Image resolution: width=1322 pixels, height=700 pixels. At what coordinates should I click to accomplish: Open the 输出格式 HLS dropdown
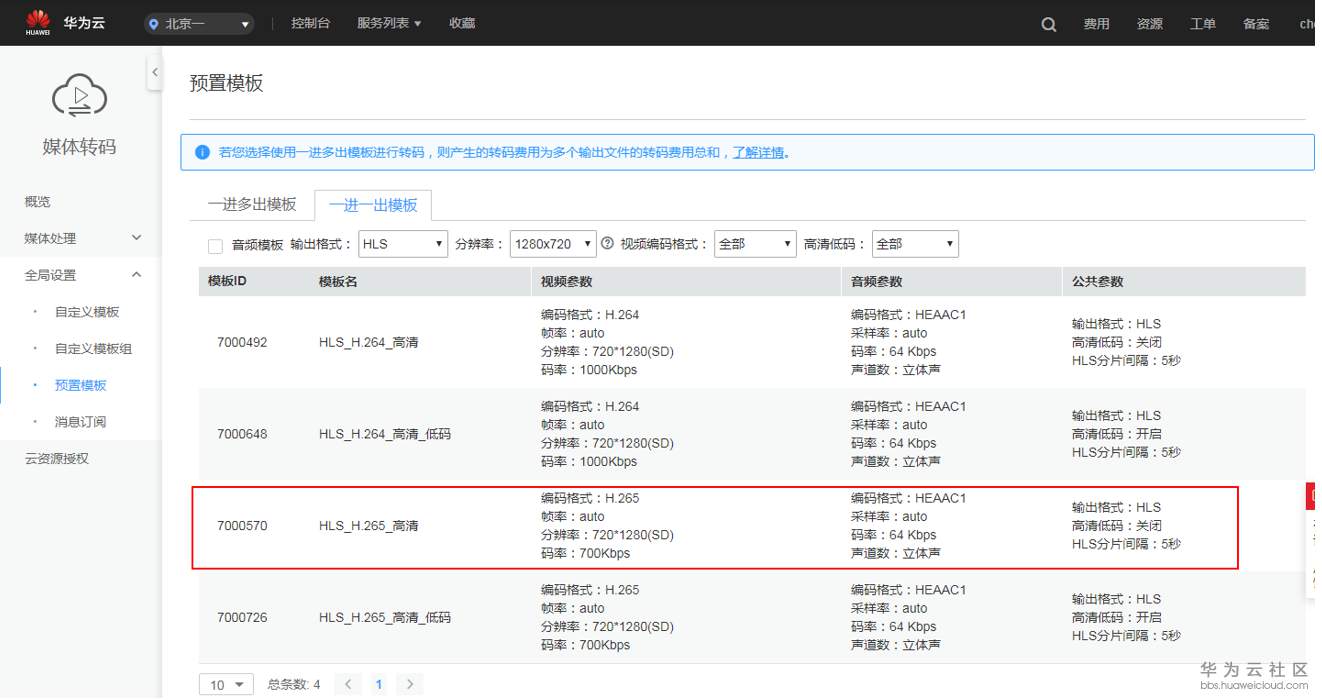402,243
